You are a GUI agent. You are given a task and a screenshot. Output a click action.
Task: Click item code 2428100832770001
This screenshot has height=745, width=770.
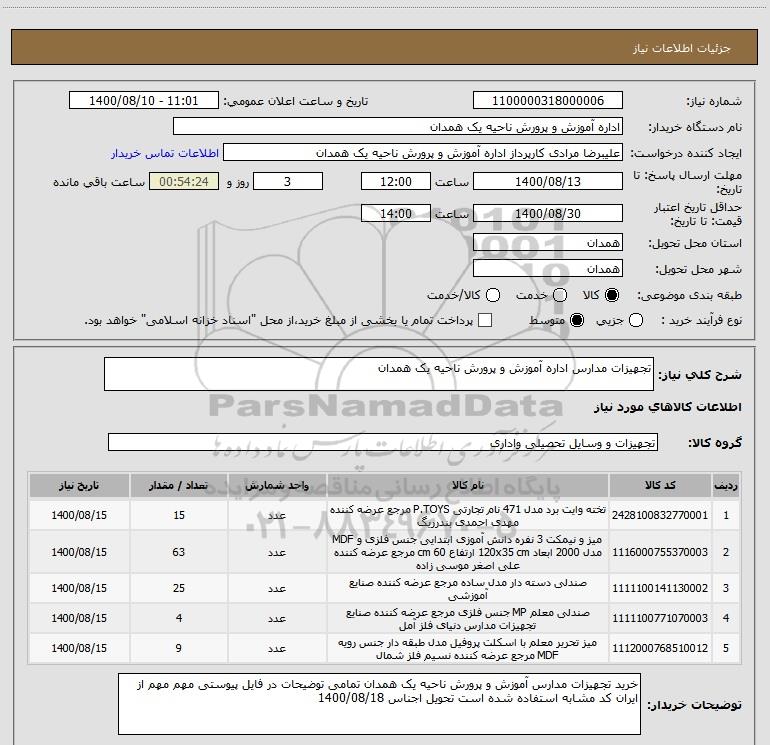[660, 515]
